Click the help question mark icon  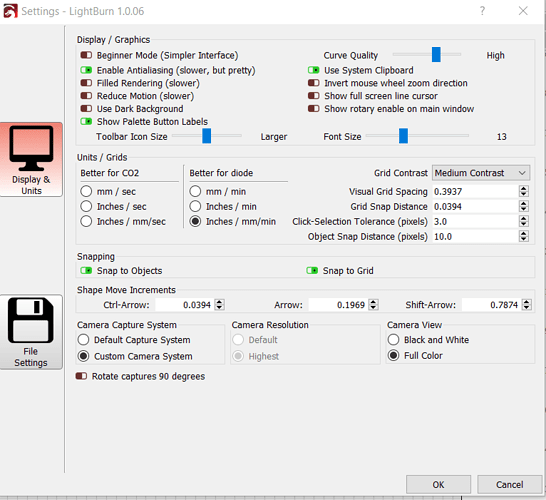point(482,11)
